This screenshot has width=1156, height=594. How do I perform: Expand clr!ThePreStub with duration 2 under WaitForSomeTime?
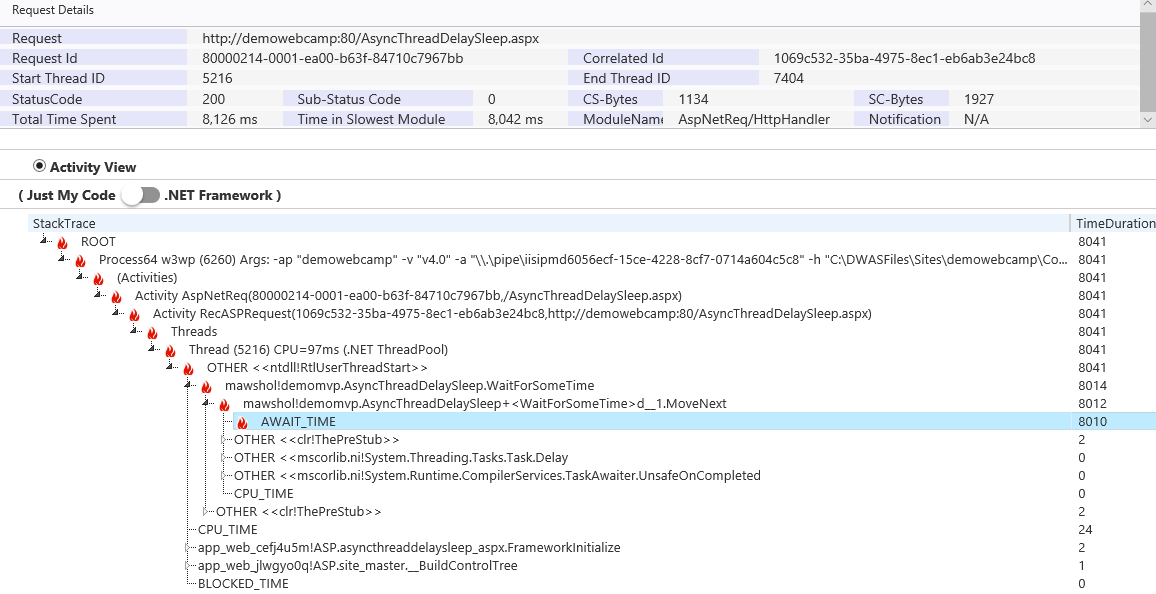[x=205, y=511]
